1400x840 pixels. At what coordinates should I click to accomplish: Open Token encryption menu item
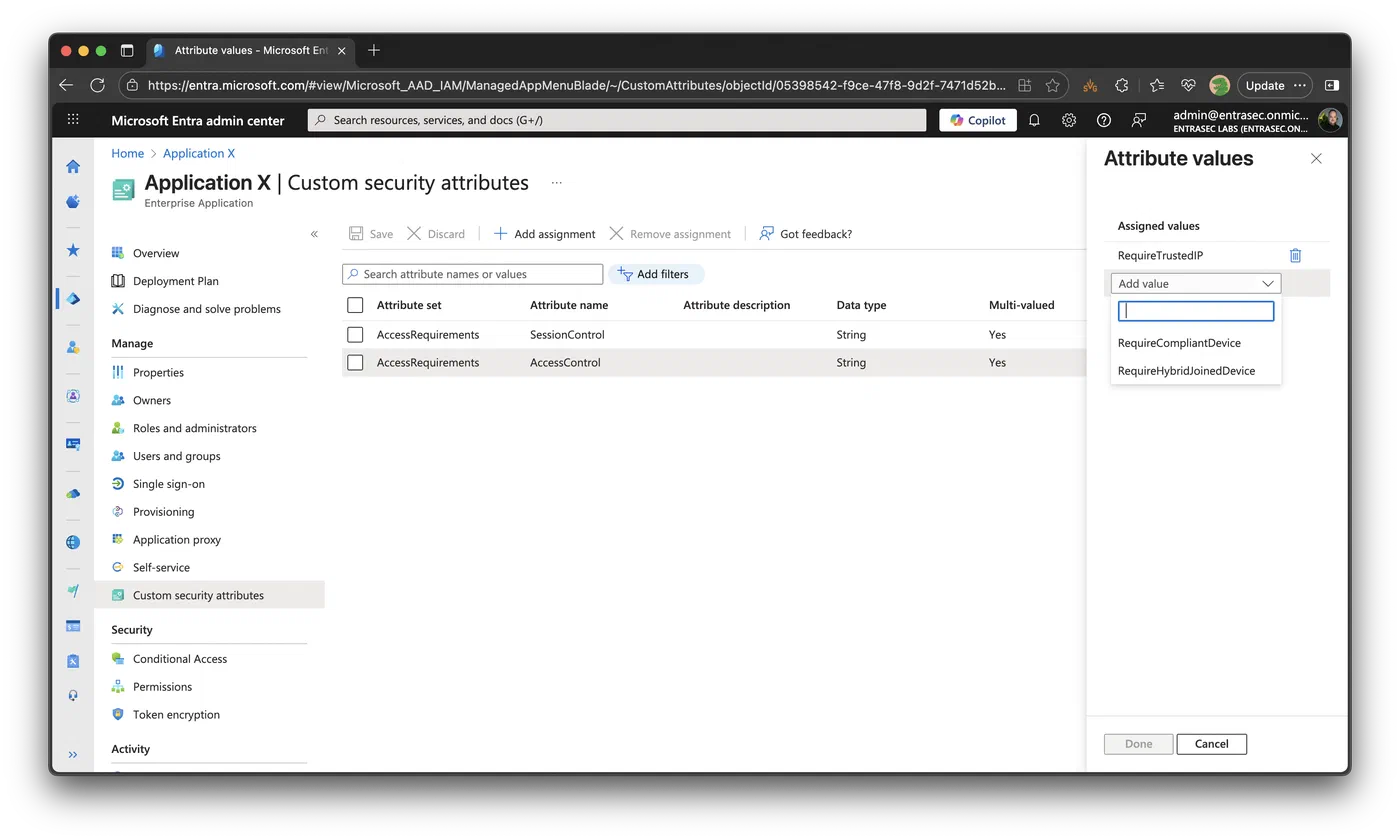point(176,715)
